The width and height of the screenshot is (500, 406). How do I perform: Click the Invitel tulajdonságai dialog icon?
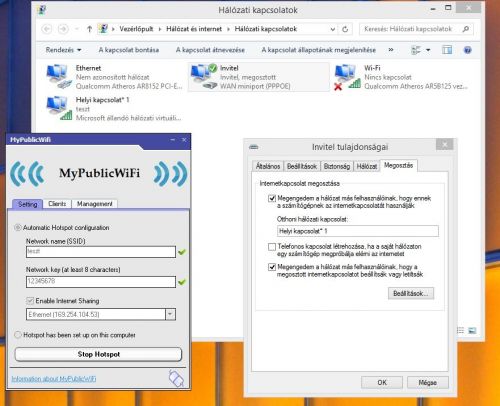point(254,147)
